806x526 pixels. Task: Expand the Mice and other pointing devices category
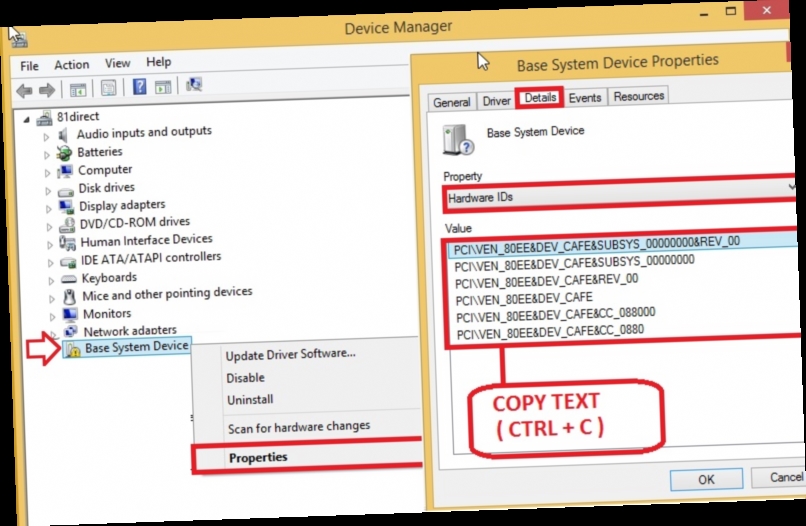click(x=52, y=298)
